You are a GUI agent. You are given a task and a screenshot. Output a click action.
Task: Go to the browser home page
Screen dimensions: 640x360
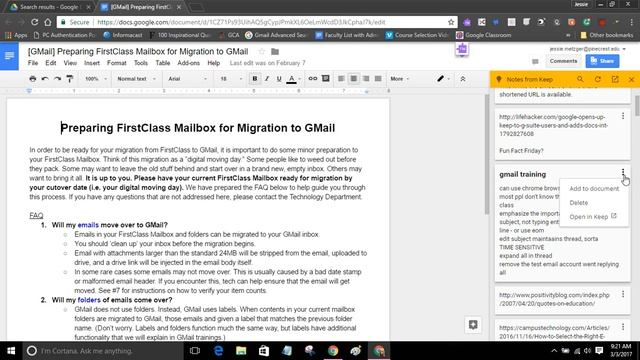tap(48, 22)
